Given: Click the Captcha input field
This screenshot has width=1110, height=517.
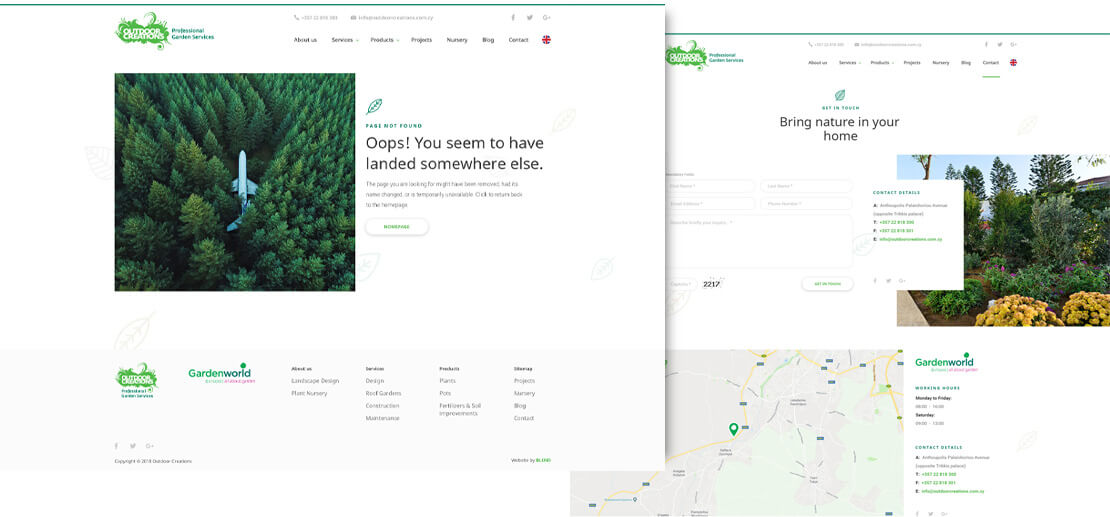Looking at the screenshot, I should (x=682, y=284).
